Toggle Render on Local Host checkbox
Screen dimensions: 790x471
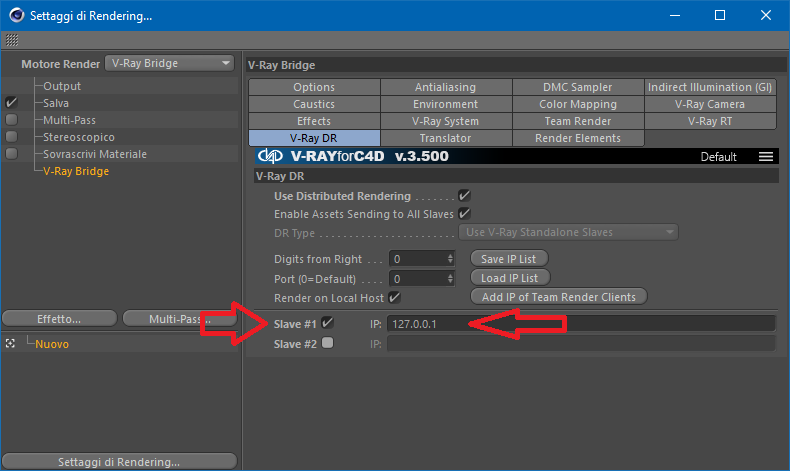tap(394, 298)
